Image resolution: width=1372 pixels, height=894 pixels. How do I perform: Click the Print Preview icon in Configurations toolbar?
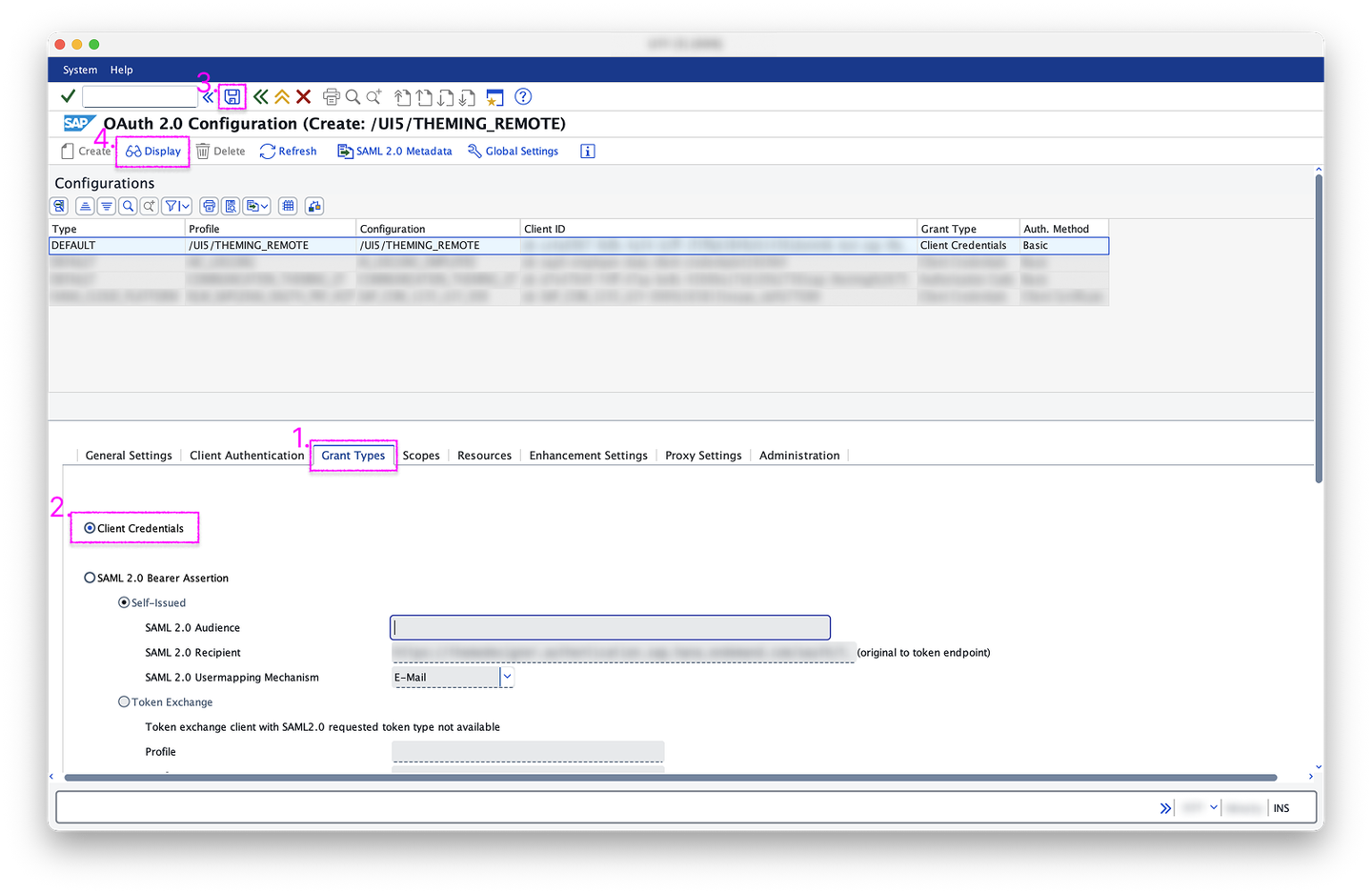tap(231, 206)
